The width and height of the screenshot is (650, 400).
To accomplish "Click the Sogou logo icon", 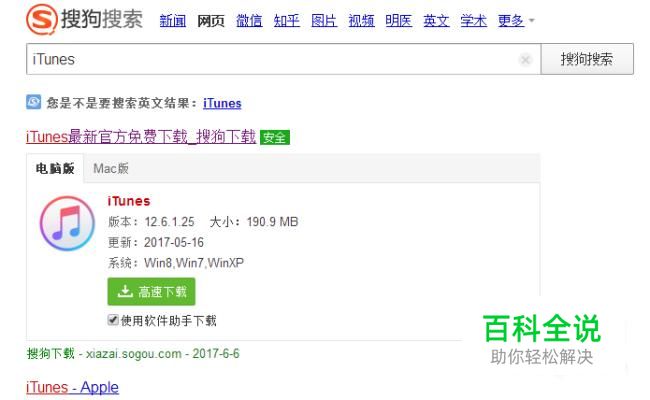I will coord(41,19).
